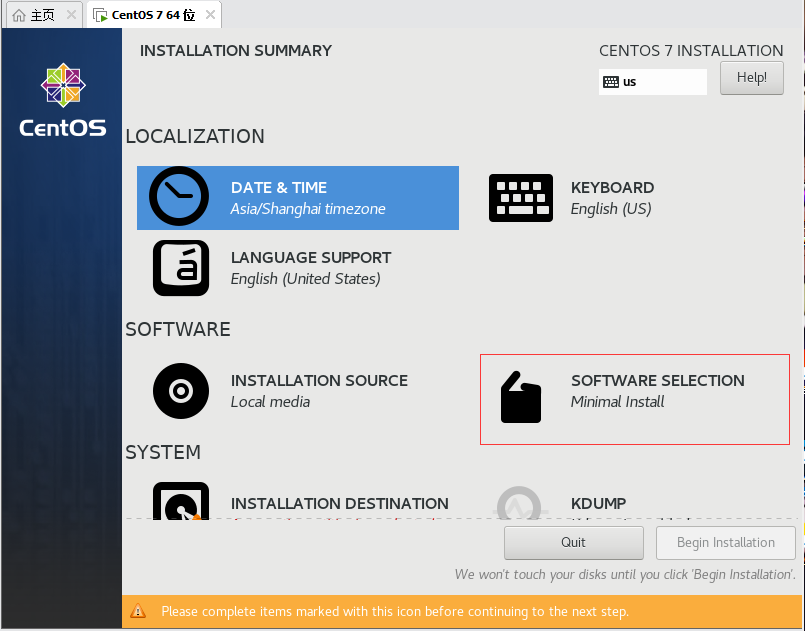This screenshot has width=805, height=631.
Task: Click INSTALLATION SOURCE label text
Action: point(319,381)
